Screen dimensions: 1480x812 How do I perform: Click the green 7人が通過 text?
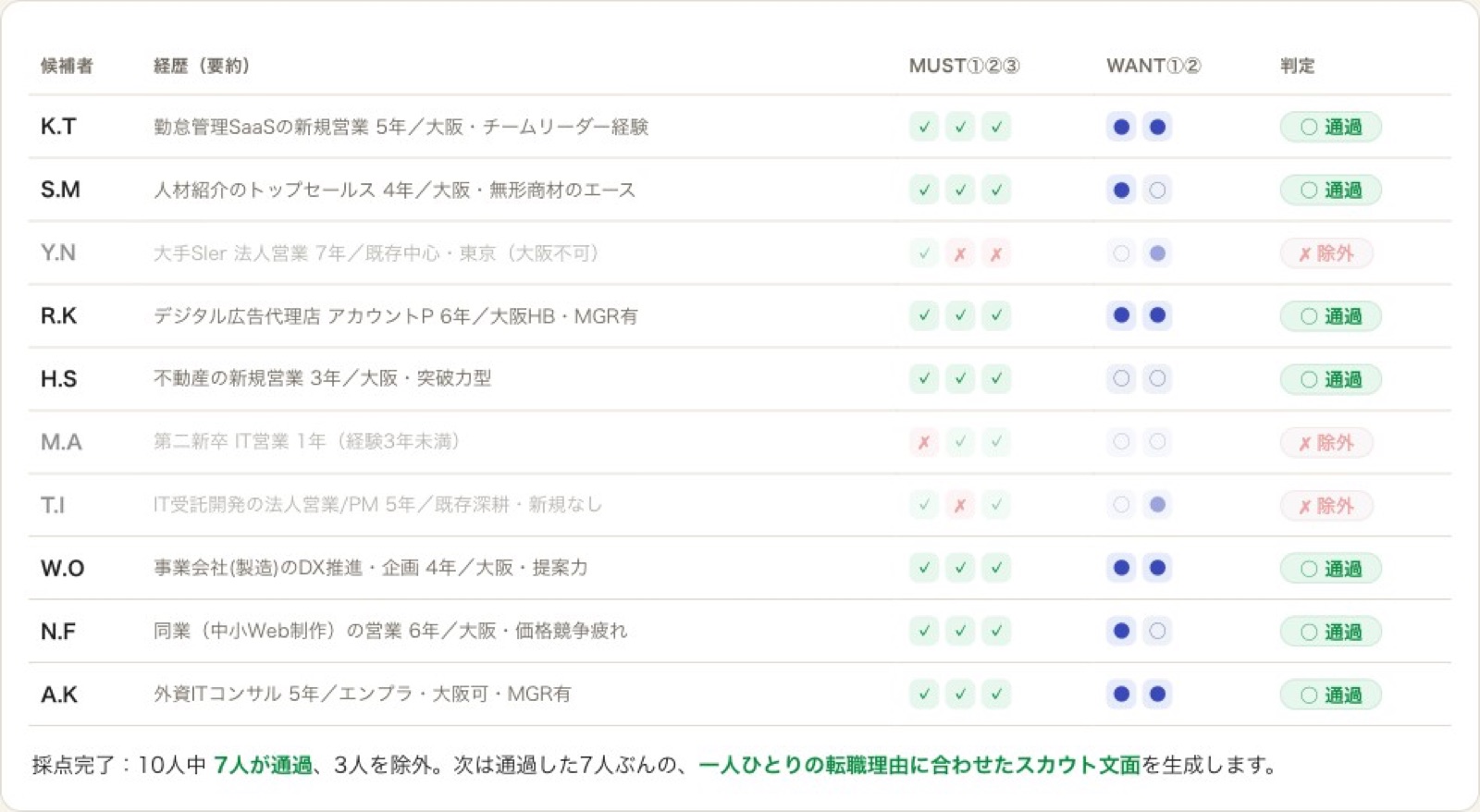(263, 765)
